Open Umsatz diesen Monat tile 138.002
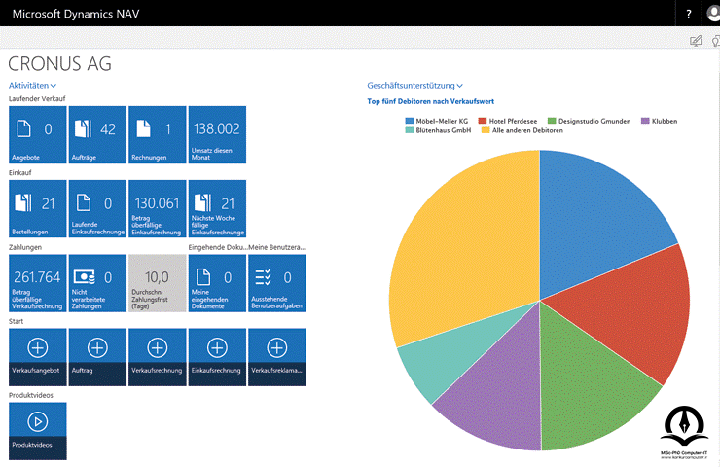Viewport: 720px width, 467px height. pyautogui.click(x=217, y=134)
